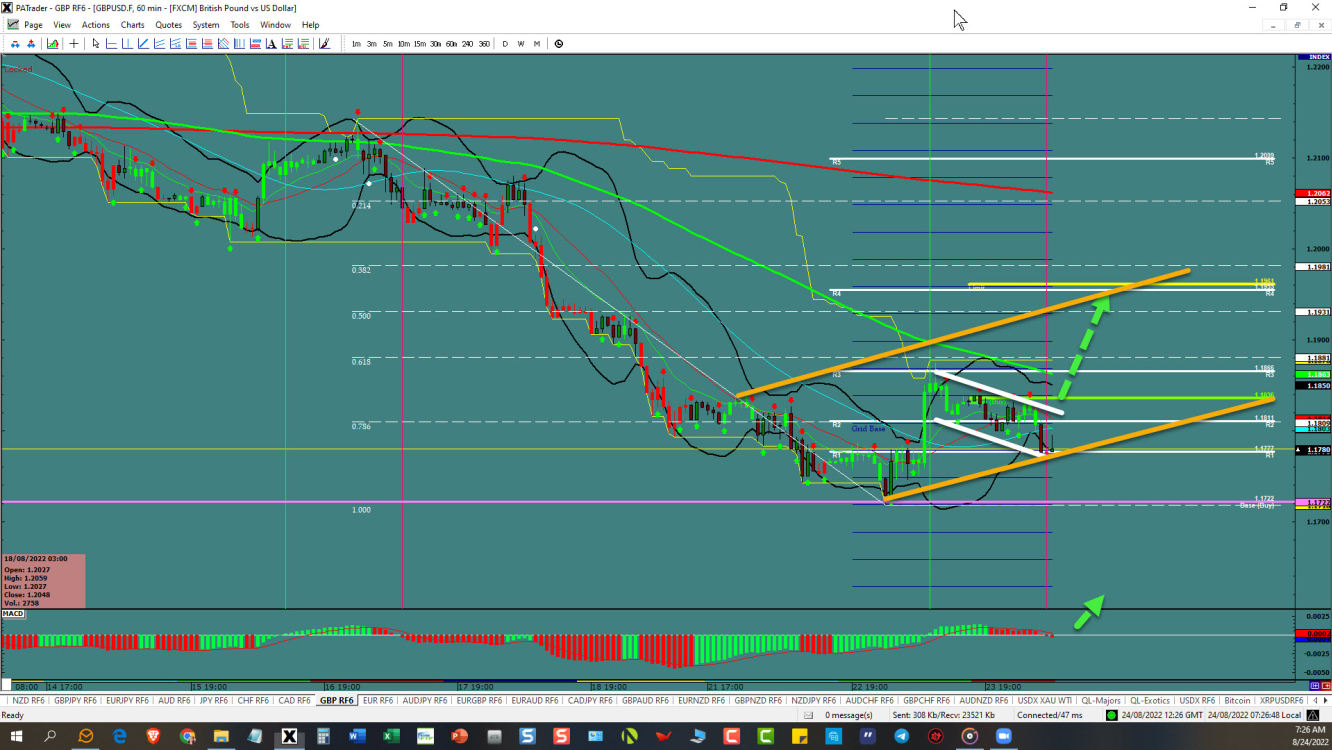Open the View menu
The height and width of the screenshot is (750, 1332).
pyautogui.click(x=62, y=25)
